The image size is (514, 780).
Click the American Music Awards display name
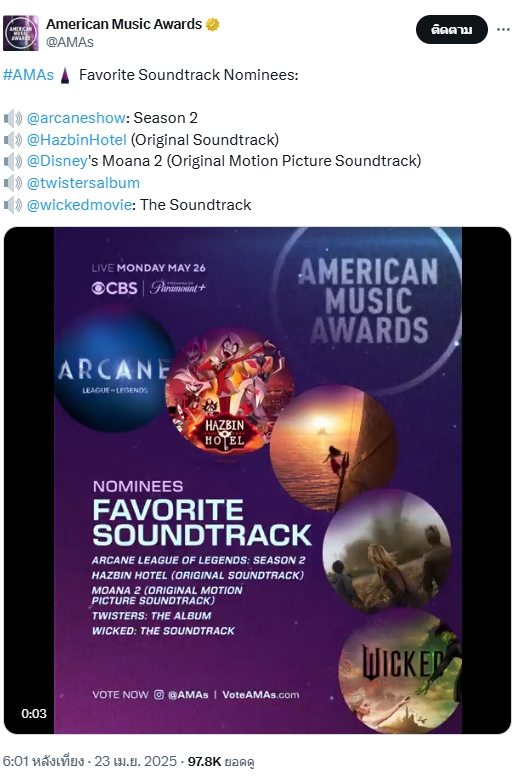click(124, 24)
